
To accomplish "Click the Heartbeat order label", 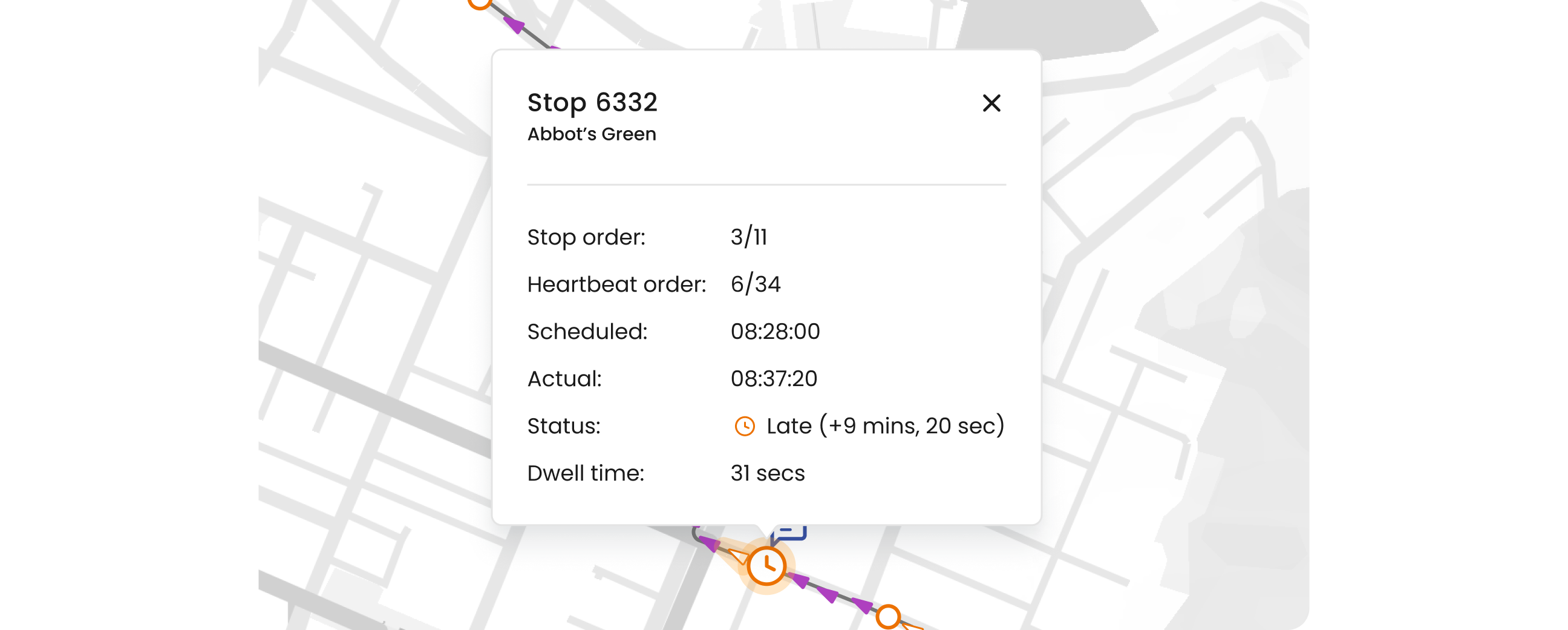I will click(616, 284).
